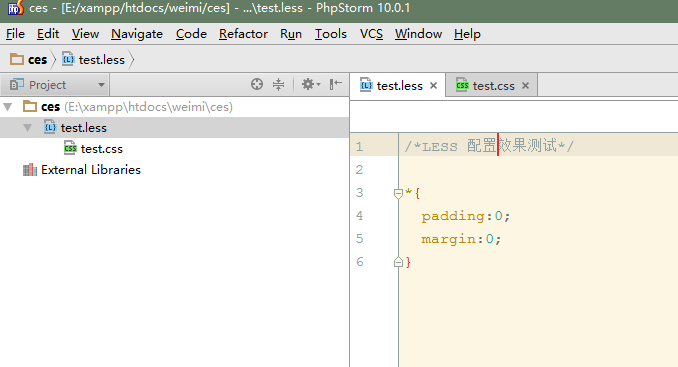Click the closing brace on line 6
Image resolution: width=678 pixels, height=367 pixels.
point(408,262)
